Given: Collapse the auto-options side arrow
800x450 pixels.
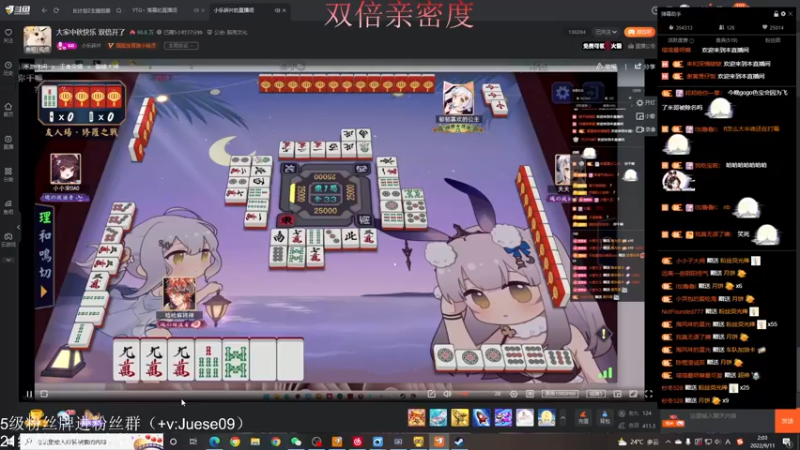Looking at the screenshot, I should 44,292.
